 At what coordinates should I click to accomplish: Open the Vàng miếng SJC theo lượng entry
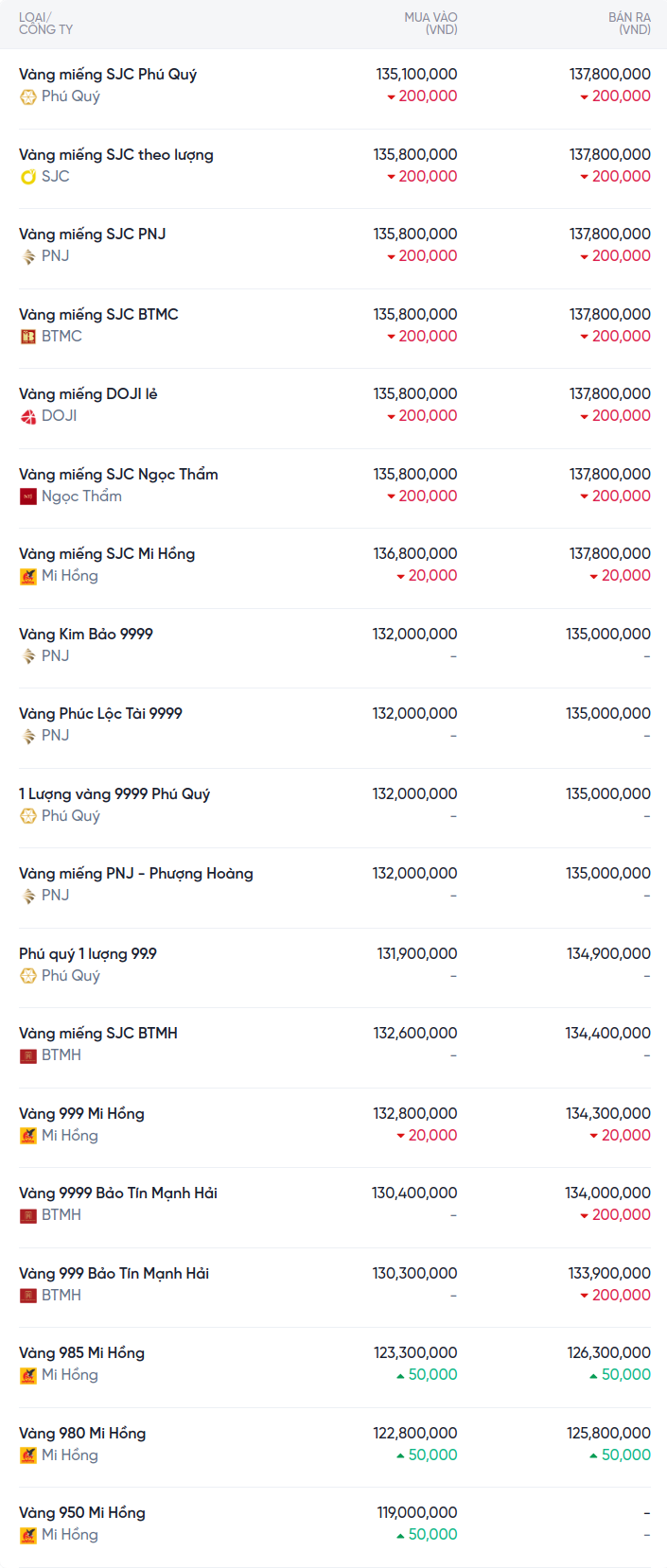tap(116, 154)
